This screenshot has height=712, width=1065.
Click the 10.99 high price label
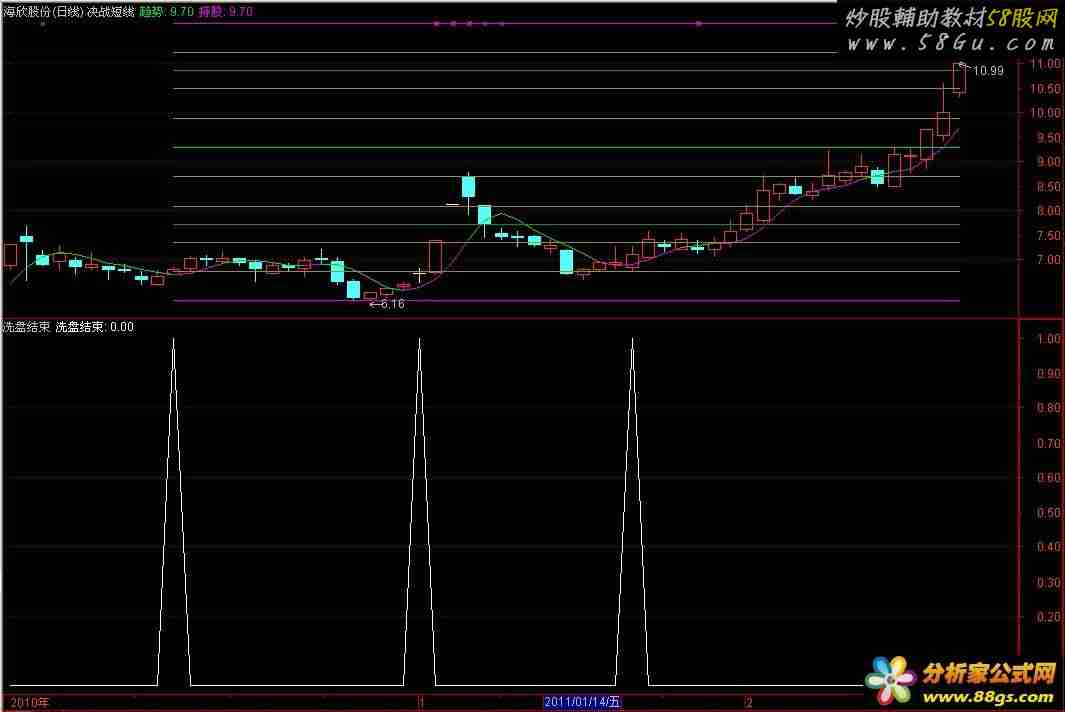pyautogui.click(x=988, y=71)
